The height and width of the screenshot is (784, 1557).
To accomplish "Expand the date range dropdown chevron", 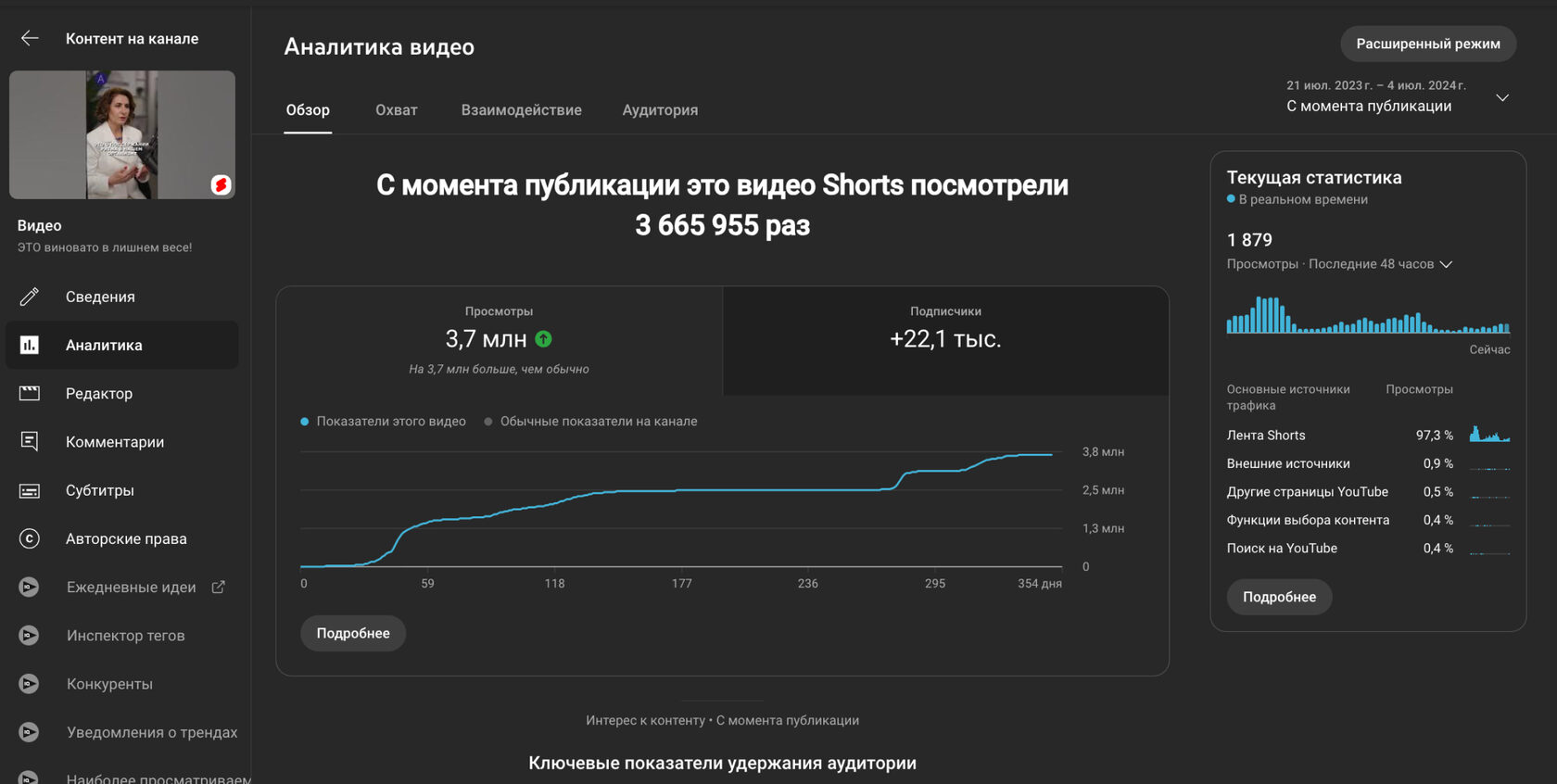I will (1502, 97).
